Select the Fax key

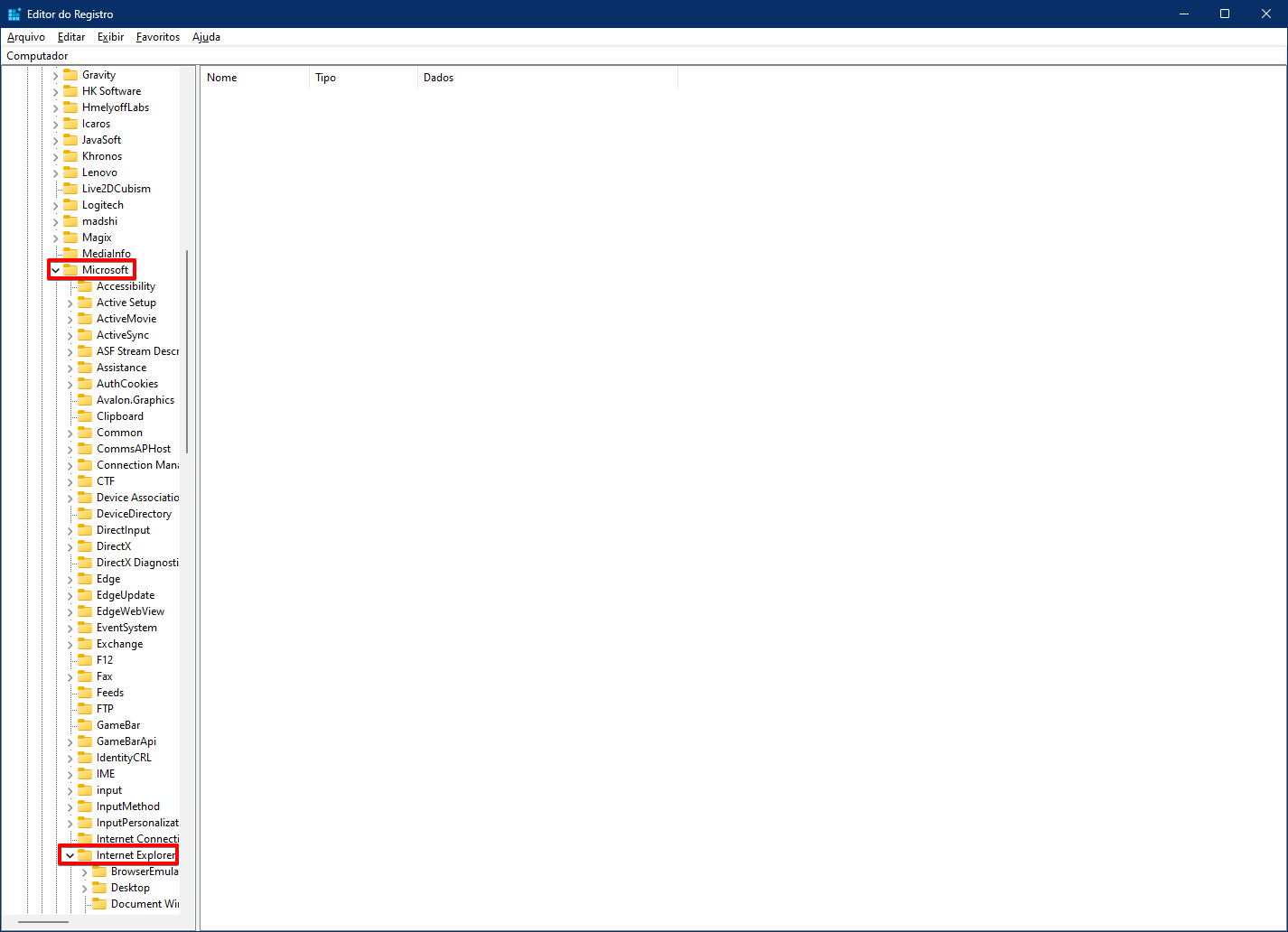point(105,676)
